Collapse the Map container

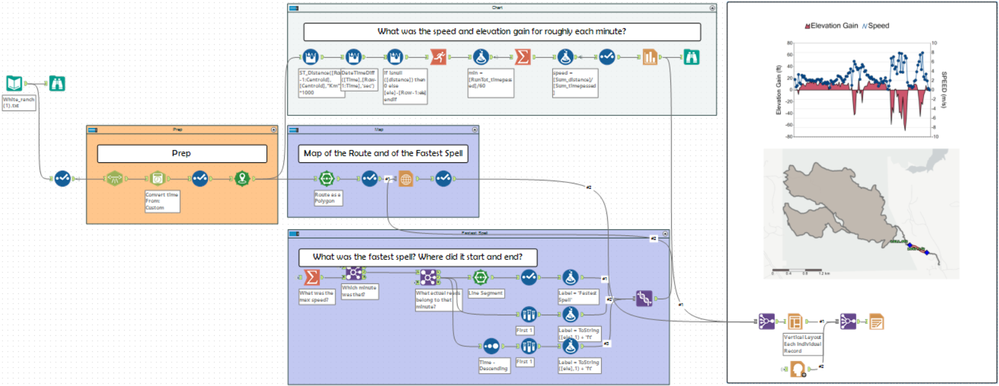474,129
